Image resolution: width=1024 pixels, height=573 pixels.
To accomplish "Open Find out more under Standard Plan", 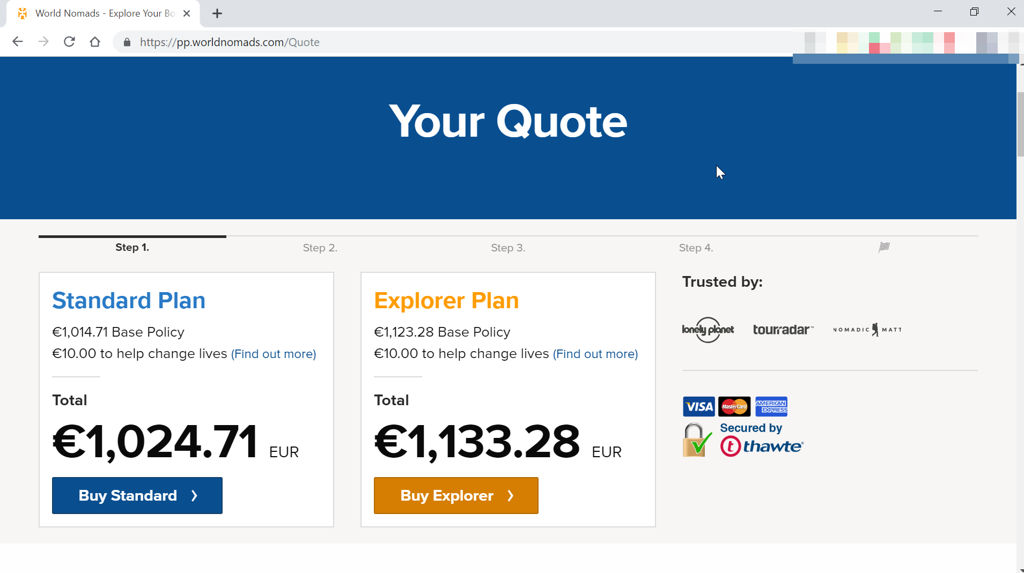I will 274,353.
